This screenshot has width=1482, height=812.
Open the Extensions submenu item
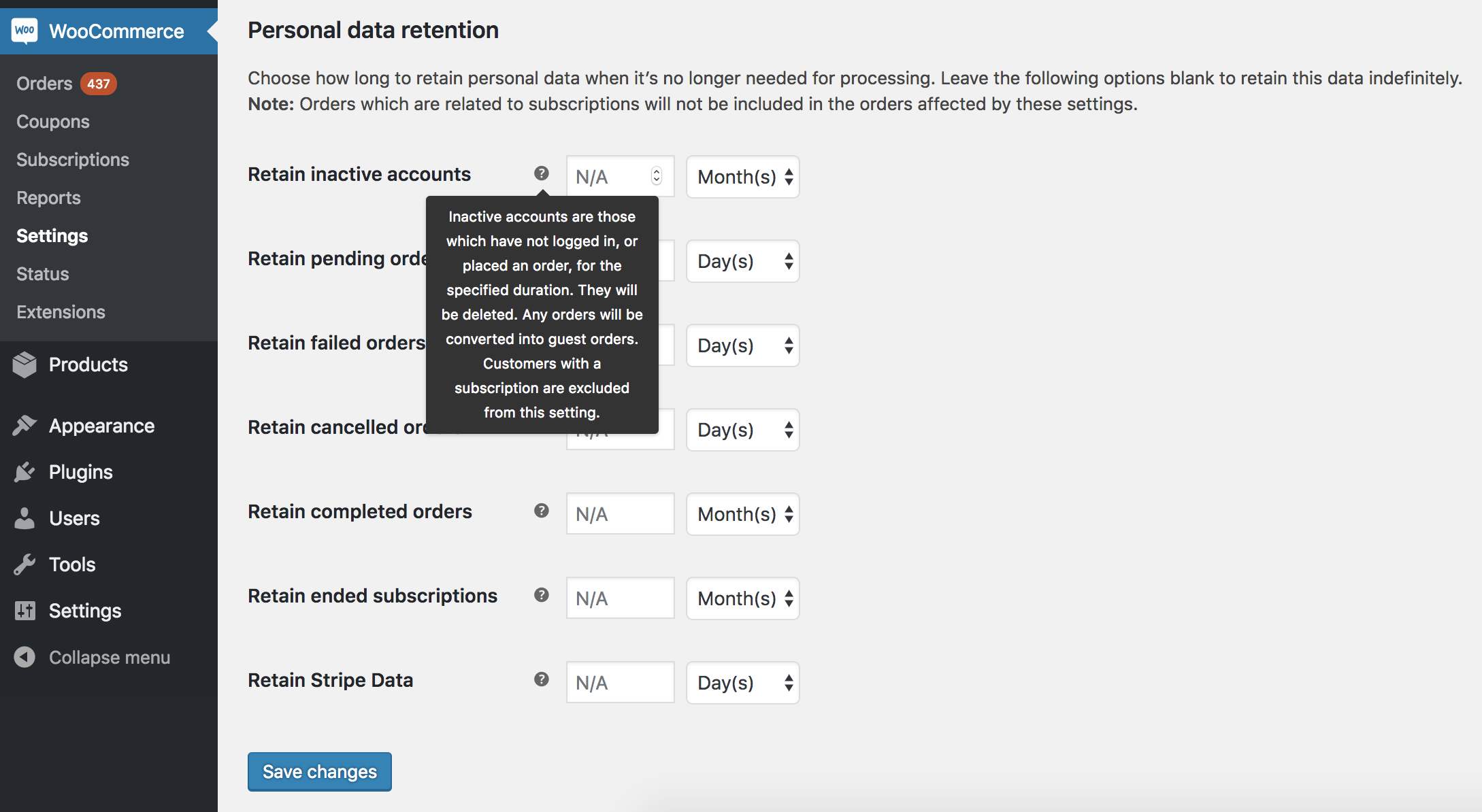[61, 312]
